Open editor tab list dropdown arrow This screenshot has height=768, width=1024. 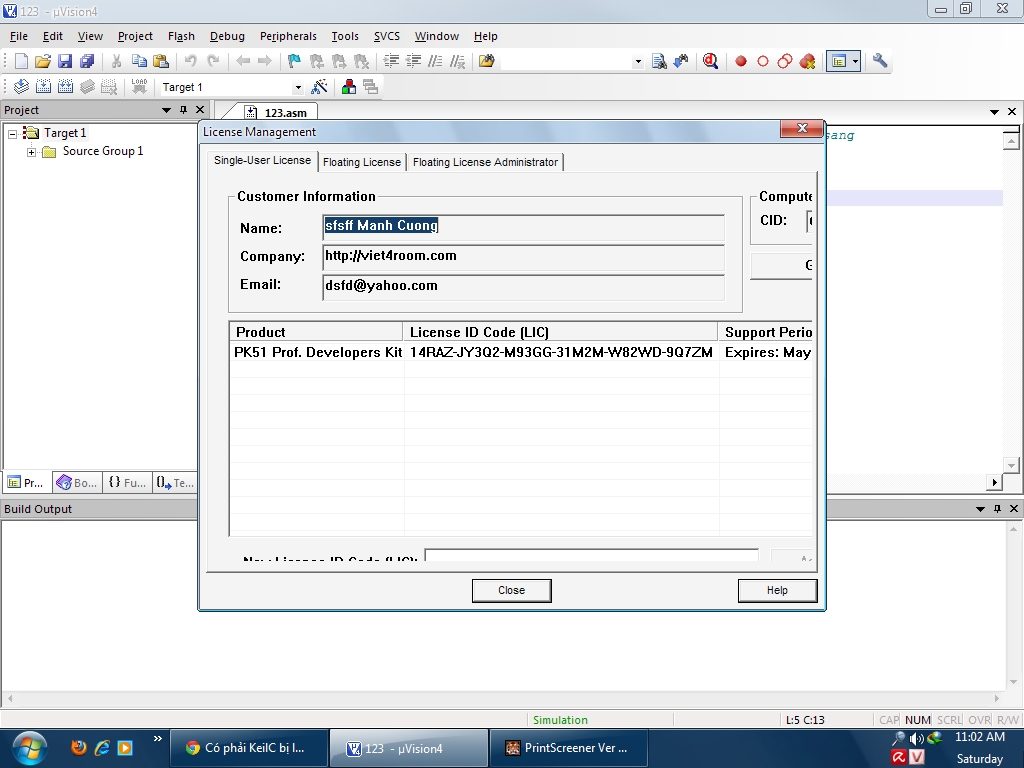[x=994, y=112]
